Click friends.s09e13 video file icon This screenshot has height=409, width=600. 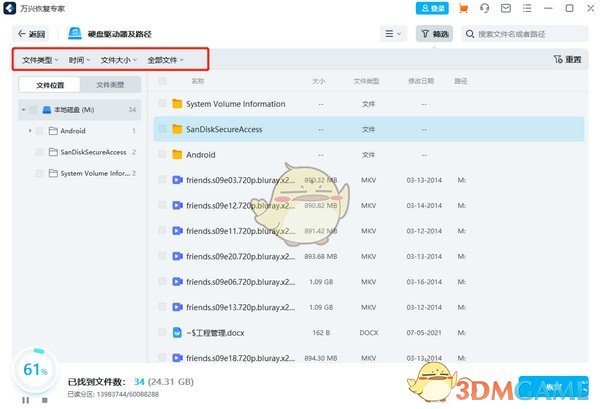(177, 307)
